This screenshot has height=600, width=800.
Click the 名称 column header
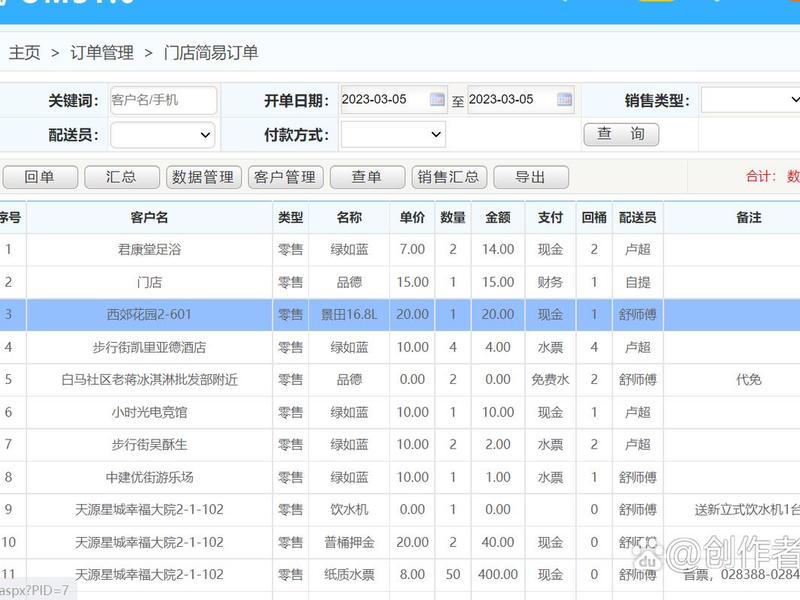[349, 217]
